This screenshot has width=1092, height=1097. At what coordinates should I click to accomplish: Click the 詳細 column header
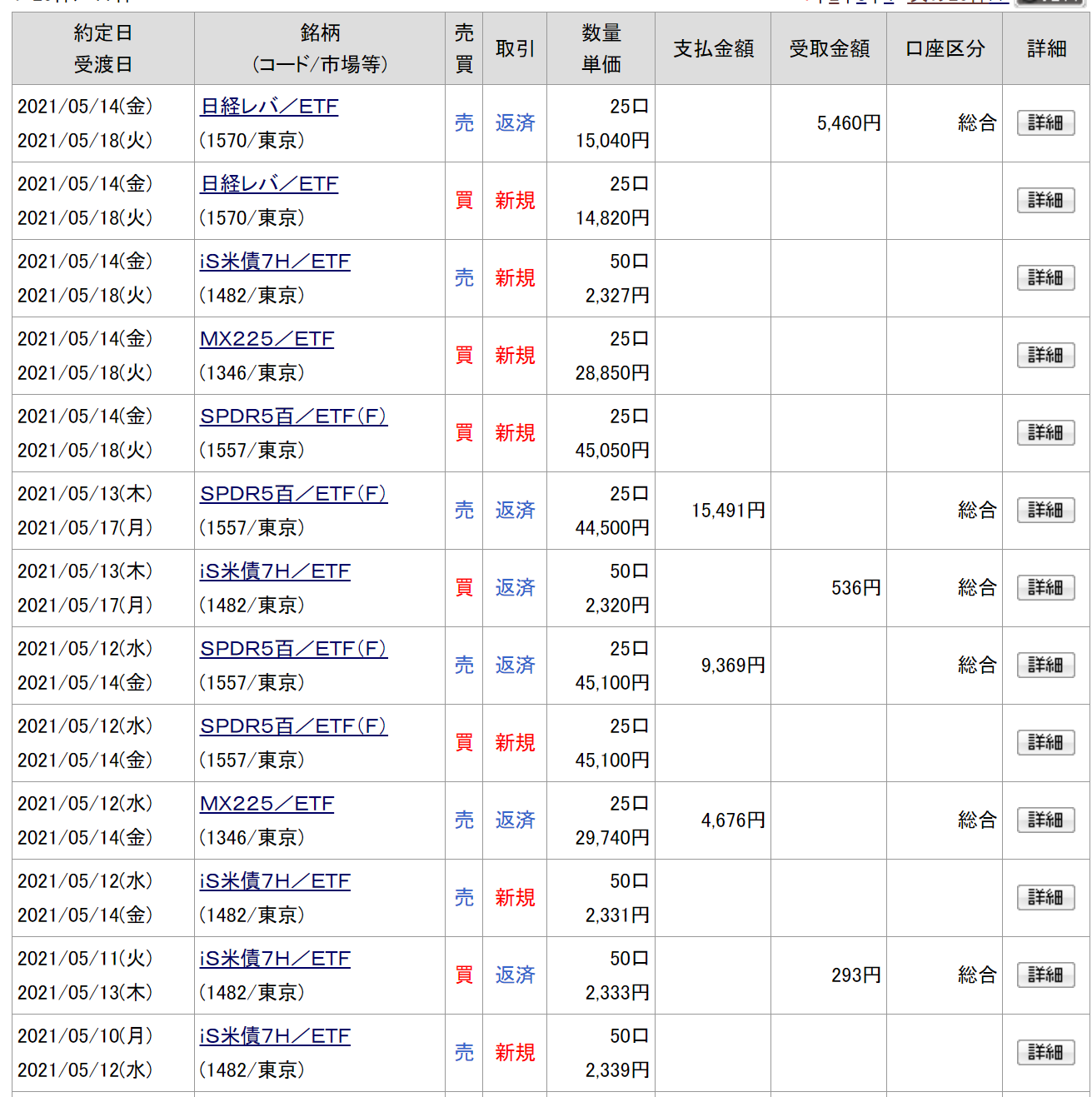coord(1046,48)
